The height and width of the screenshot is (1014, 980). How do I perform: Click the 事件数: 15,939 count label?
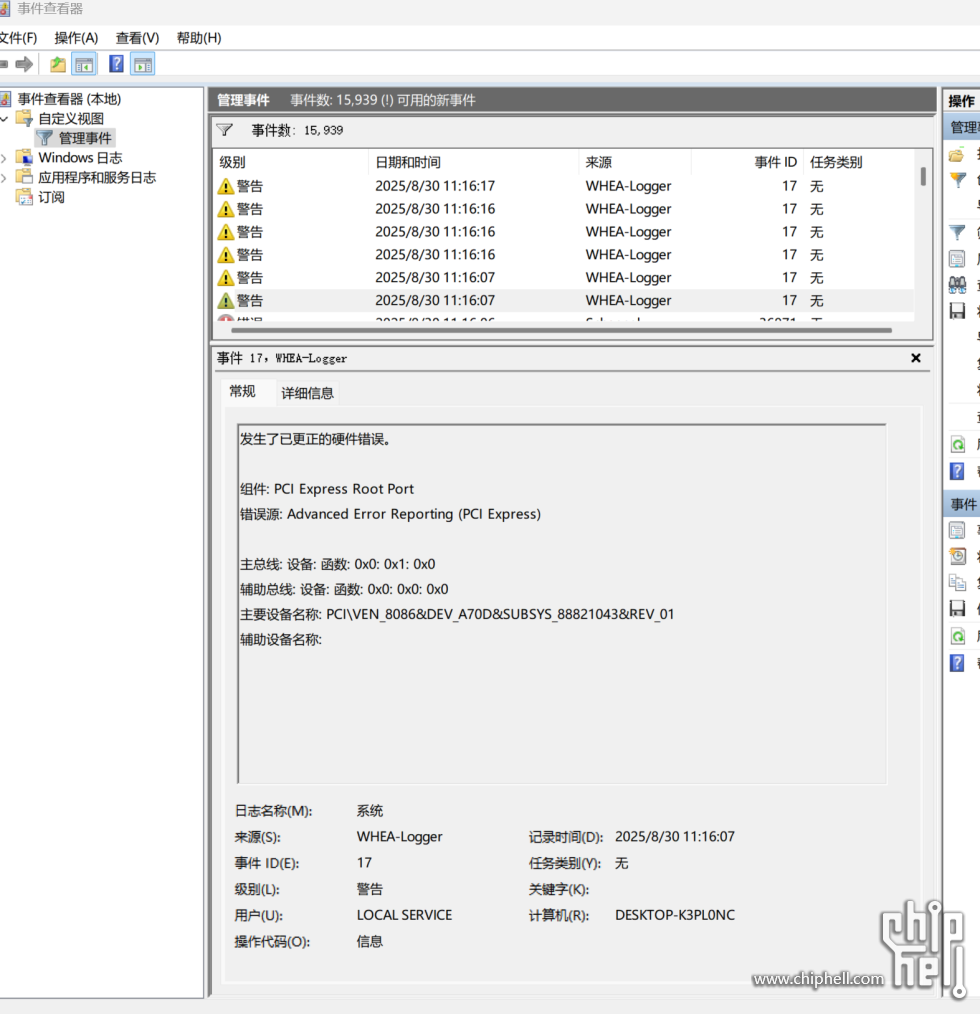pyautogui.click(x=297, y=131)
